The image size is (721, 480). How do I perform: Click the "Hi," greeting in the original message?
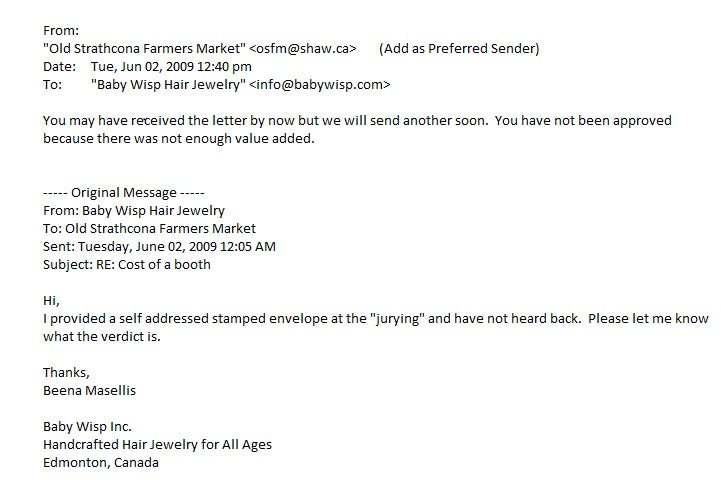tap(51, 300)
